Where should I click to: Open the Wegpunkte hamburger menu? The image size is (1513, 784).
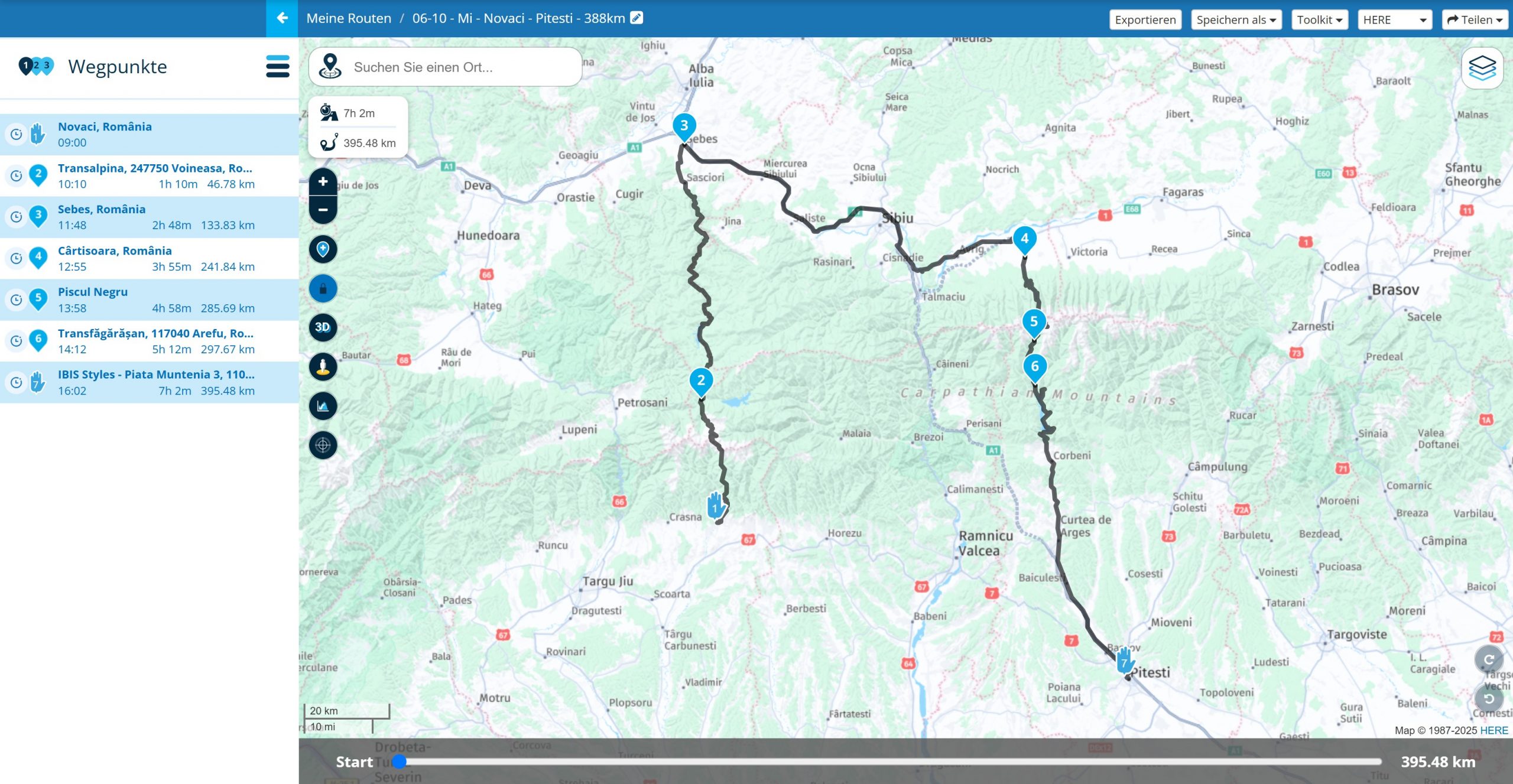coord(277,66)
